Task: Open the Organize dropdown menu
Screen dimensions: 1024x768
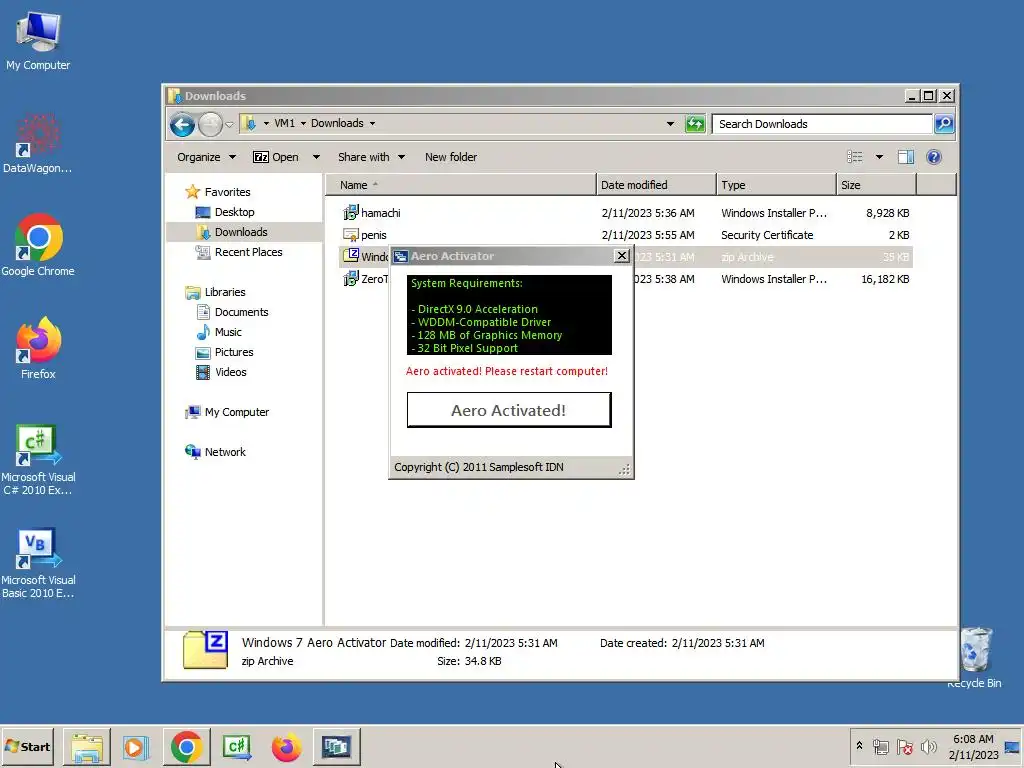Action: point(206,157)
